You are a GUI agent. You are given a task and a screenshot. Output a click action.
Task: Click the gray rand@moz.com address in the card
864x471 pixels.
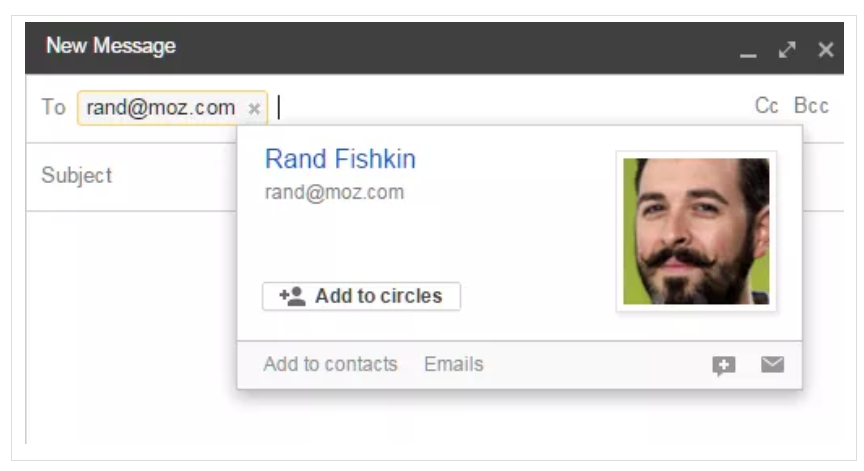(334, 193)
